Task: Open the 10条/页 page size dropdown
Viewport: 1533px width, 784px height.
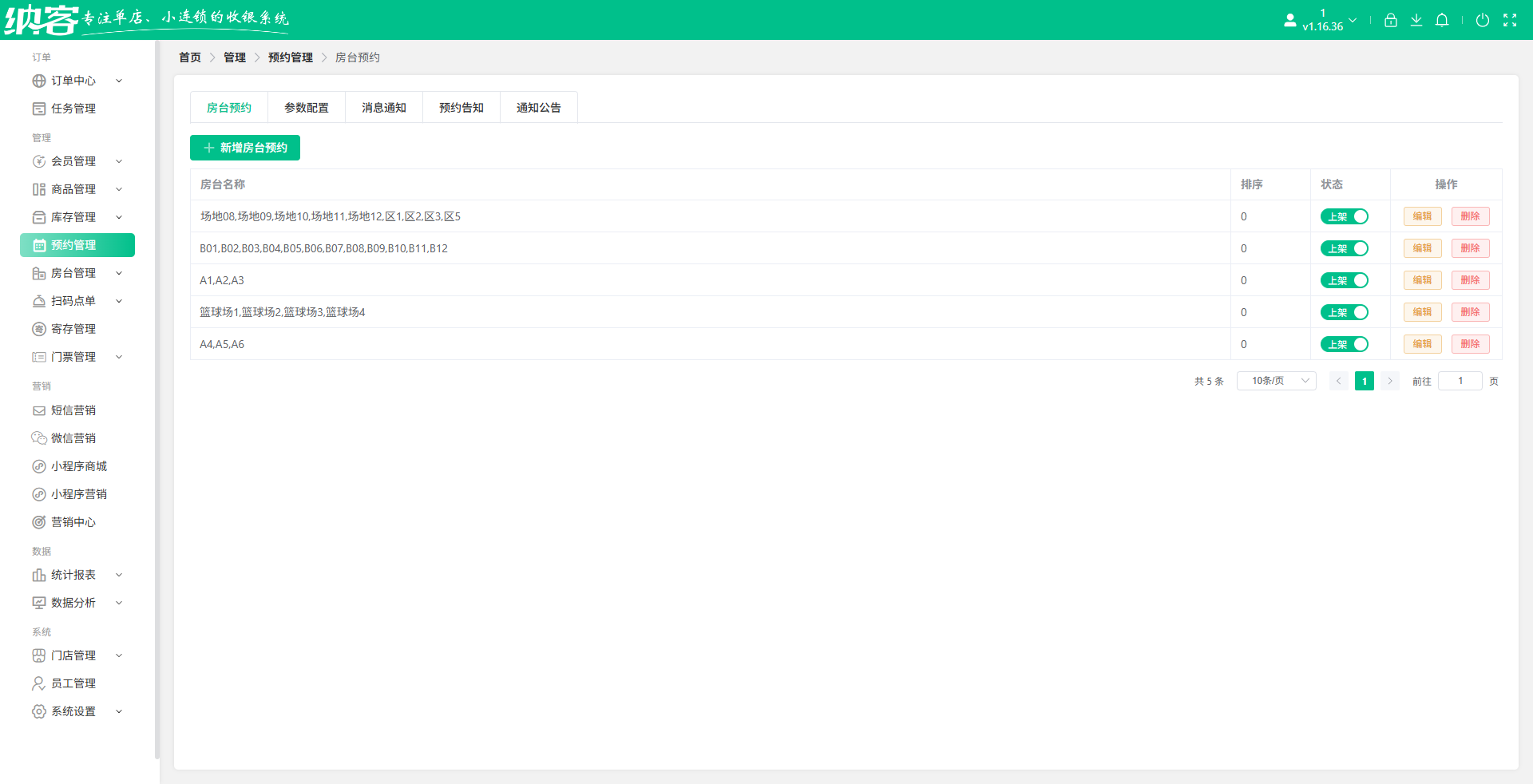Action: coord(1276,381)
